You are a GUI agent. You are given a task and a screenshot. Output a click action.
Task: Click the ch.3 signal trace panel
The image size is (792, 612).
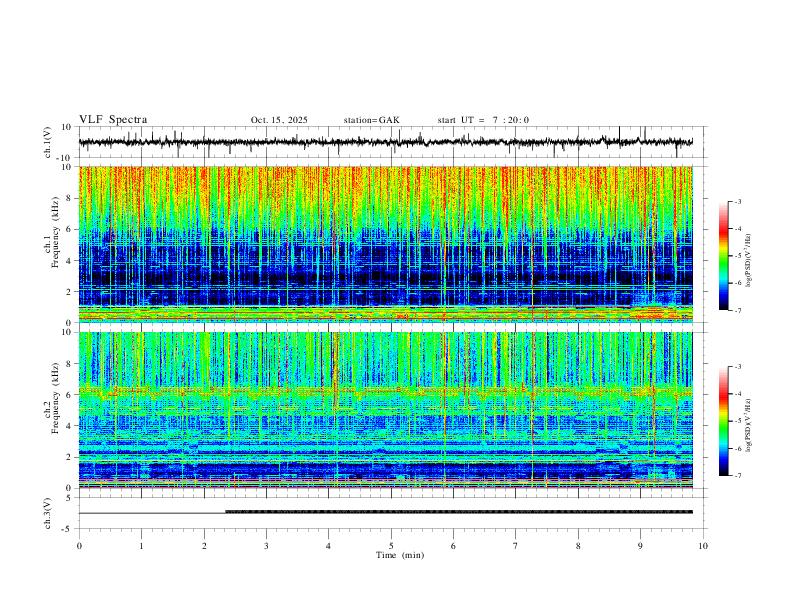pos(392,513)
